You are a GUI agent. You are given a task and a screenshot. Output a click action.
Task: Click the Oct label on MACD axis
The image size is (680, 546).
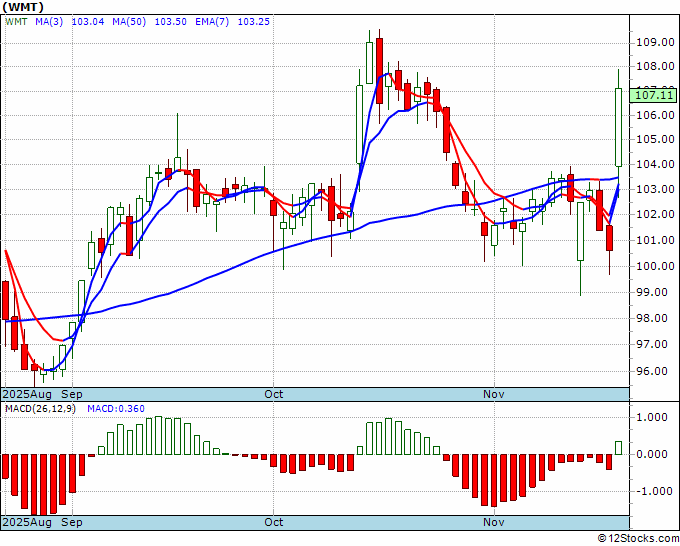coord(274,522)
